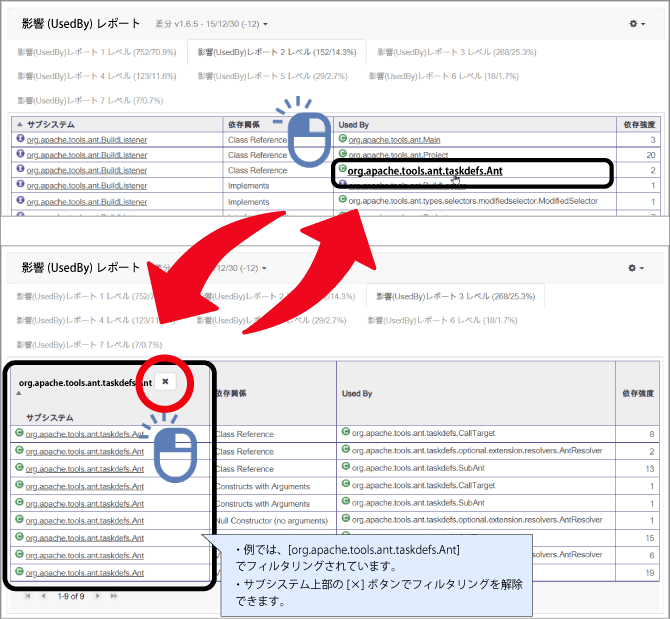The height and width of the screenshot is (619, 670).
Task: Go to first page pagination icon
Action: [28, 596]
